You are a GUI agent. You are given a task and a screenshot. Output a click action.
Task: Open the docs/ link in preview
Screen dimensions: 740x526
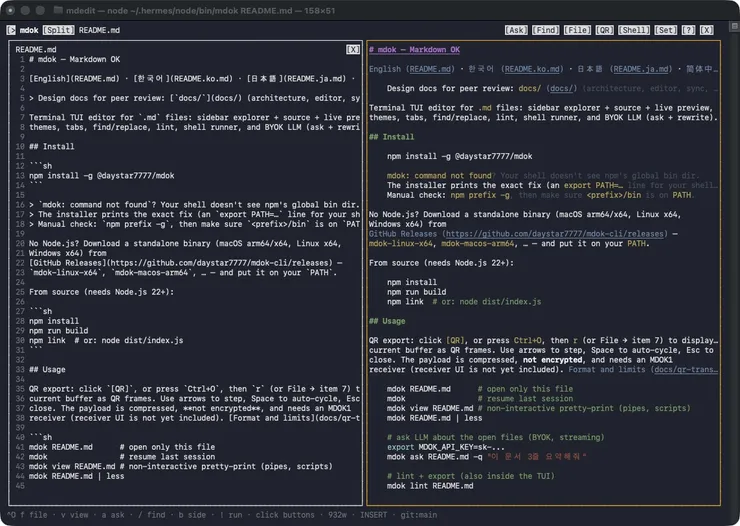561,88
